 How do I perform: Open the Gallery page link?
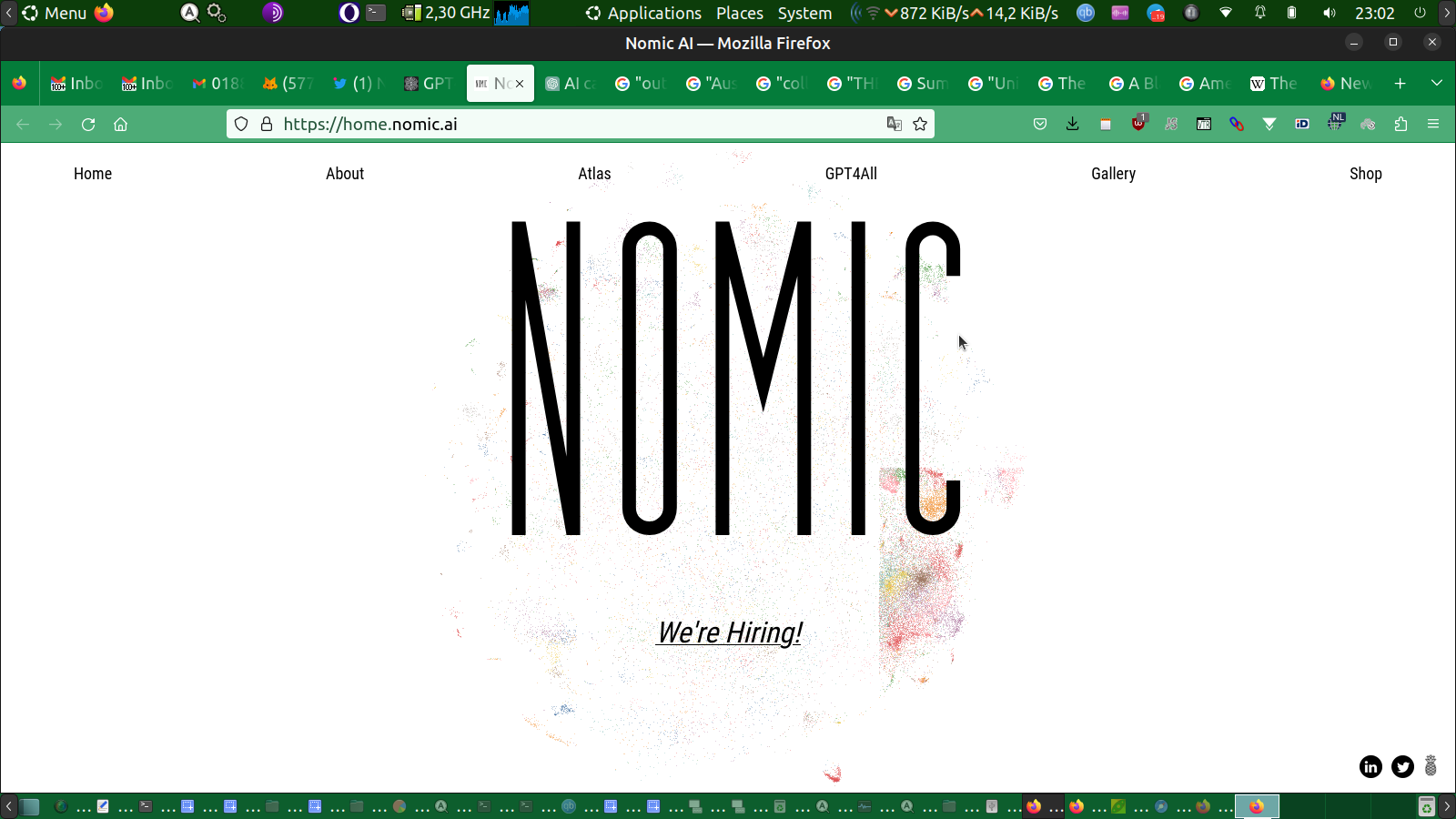(1113, 174)
